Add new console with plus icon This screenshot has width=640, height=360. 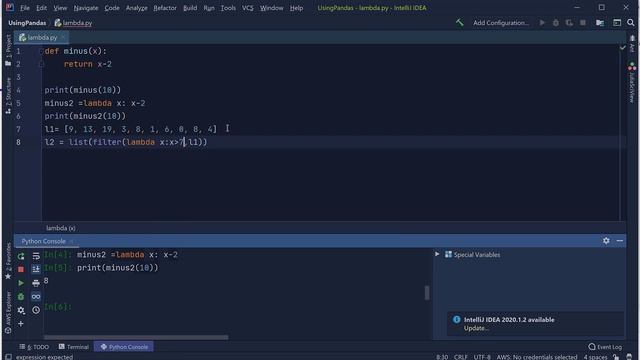coord(21,324)
